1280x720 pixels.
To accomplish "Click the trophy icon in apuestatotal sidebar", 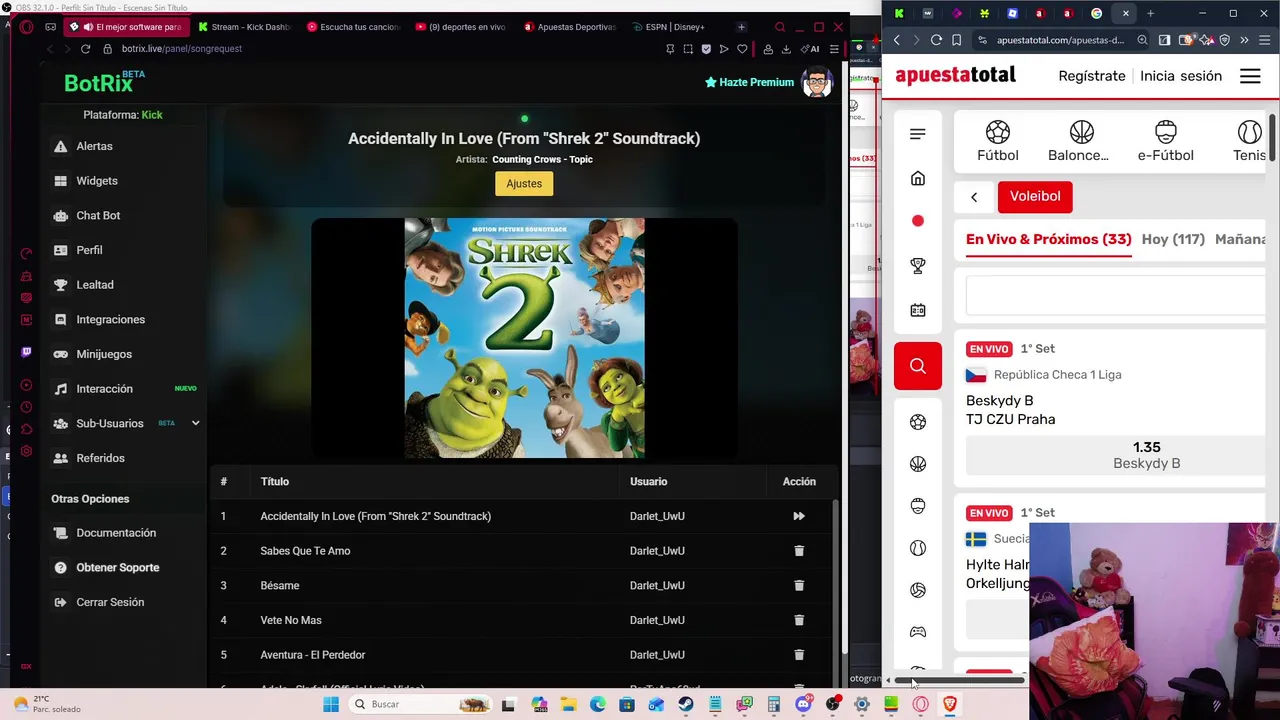I will coord(918,265).
